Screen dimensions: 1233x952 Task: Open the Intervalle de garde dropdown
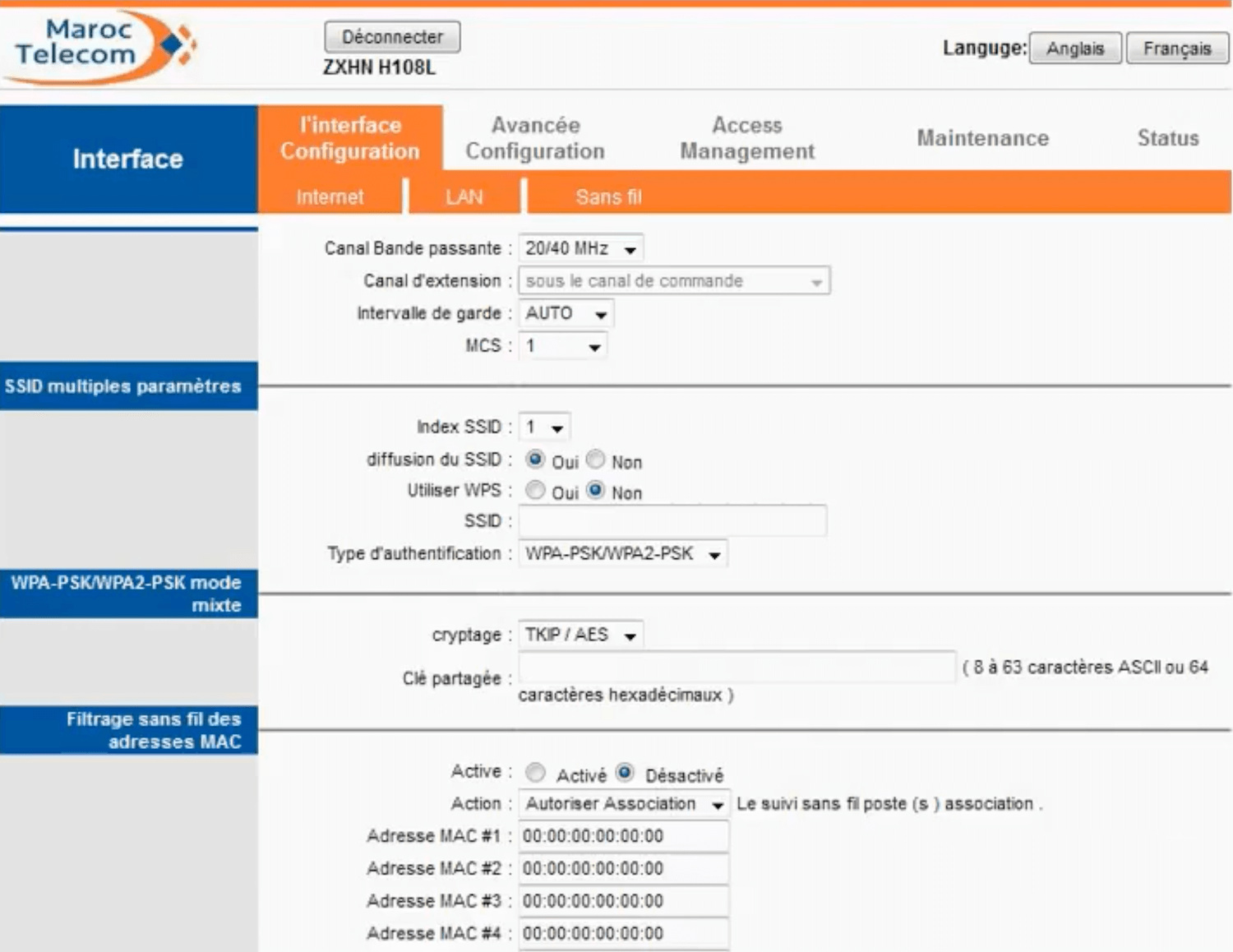pos(566,314)
